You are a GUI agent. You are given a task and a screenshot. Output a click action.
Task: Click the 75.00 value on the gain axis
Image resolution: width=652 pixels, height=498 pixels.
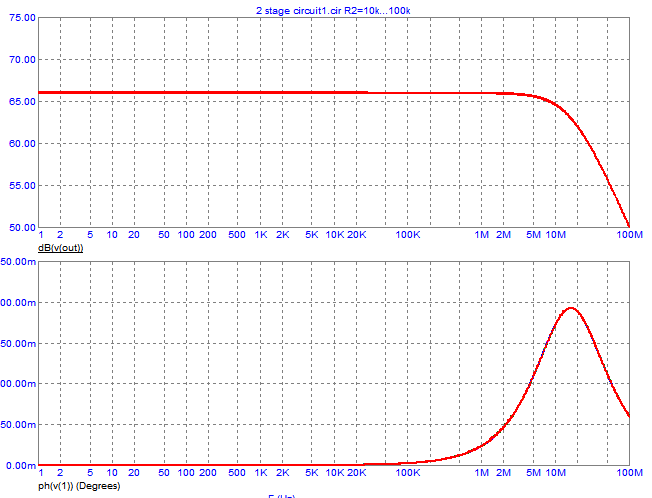(22, 17)
